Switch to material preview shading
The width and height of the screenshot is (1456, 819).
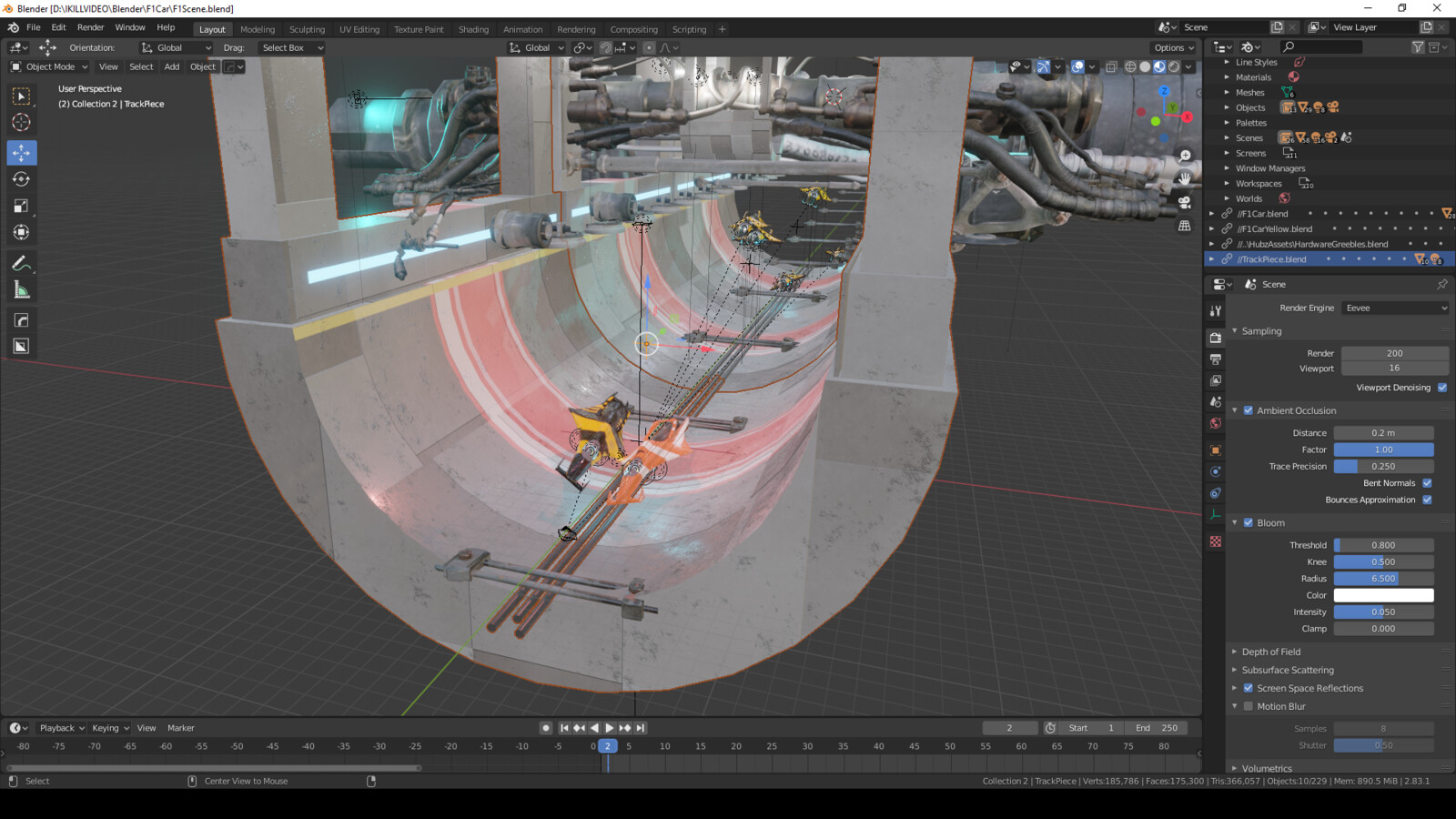[1159, 66]
